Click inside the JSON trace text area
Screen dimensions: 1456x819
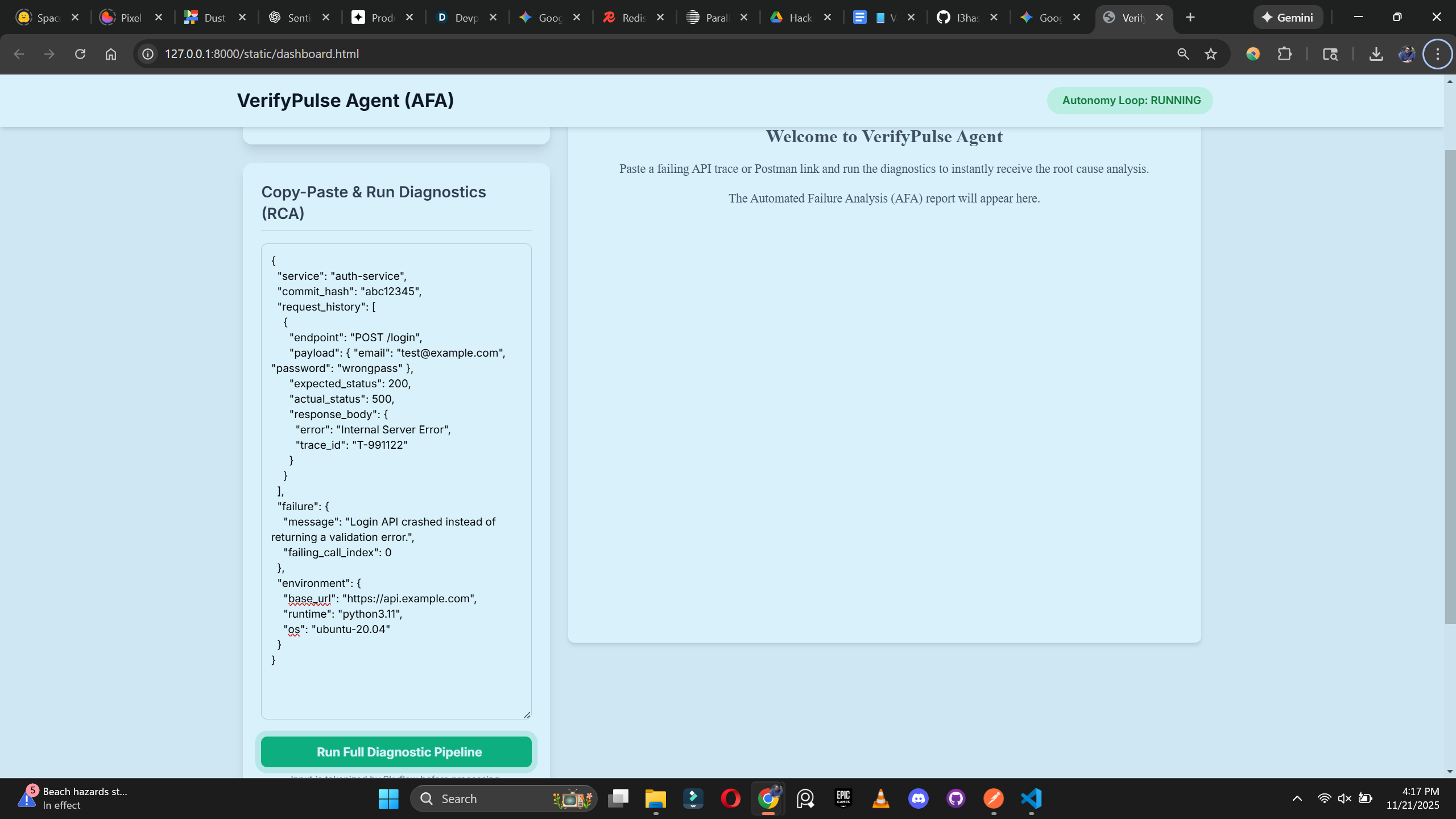396,682
